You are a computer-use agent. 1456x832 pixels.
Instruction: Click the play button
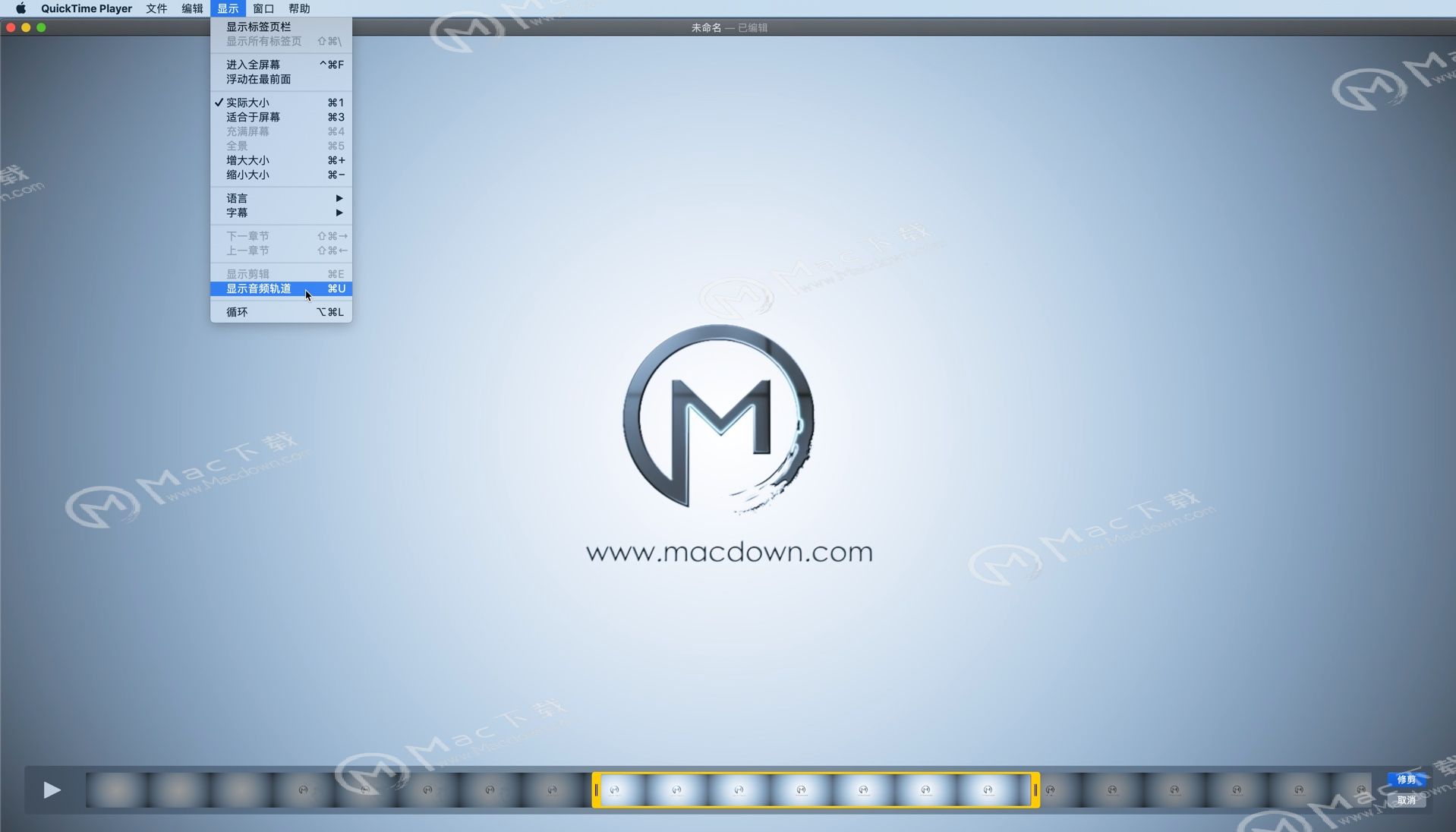coord(52,790)
